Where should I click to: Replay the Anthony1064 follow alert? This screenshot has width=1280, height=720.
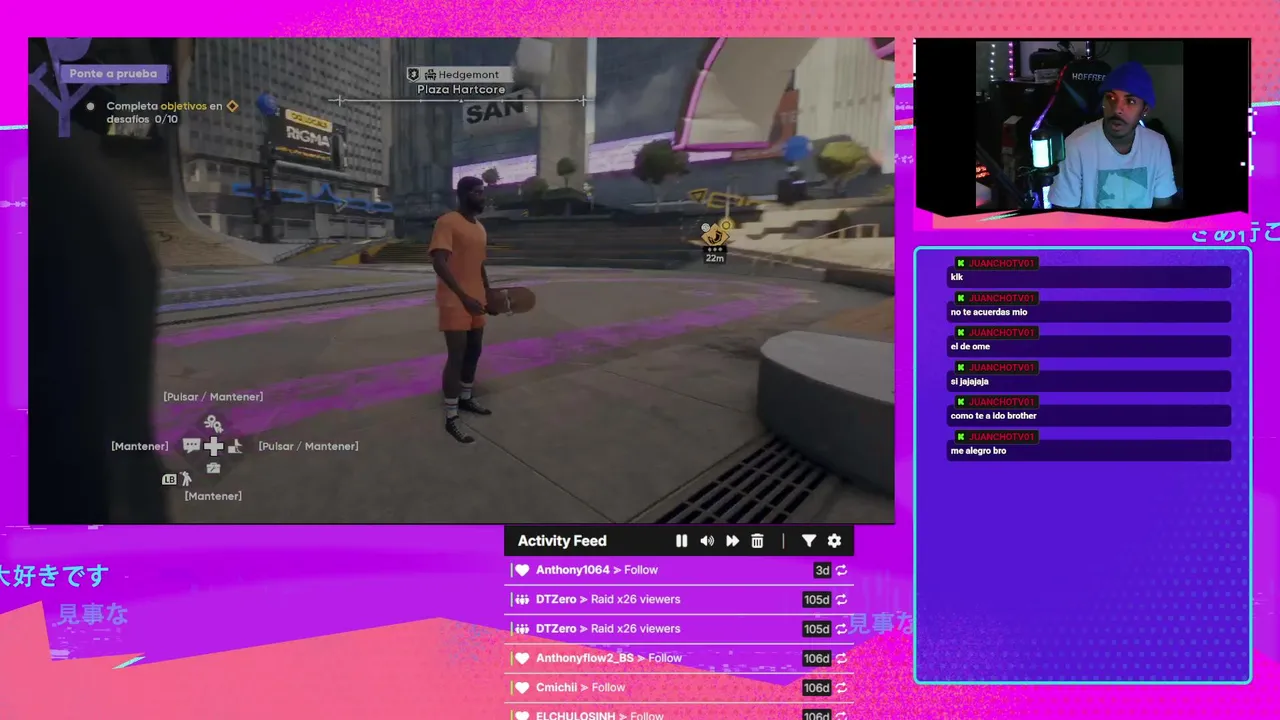point(842,570)
